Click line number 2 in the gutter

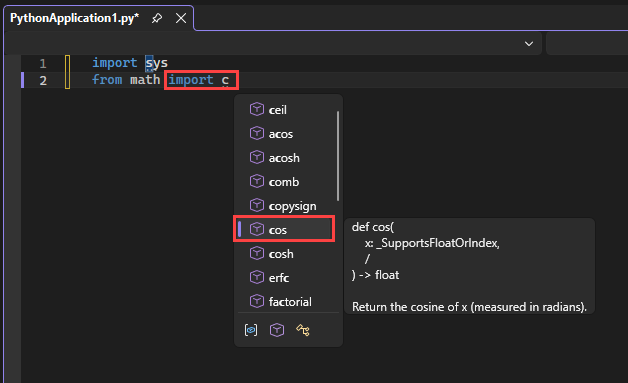click(43, 81)
